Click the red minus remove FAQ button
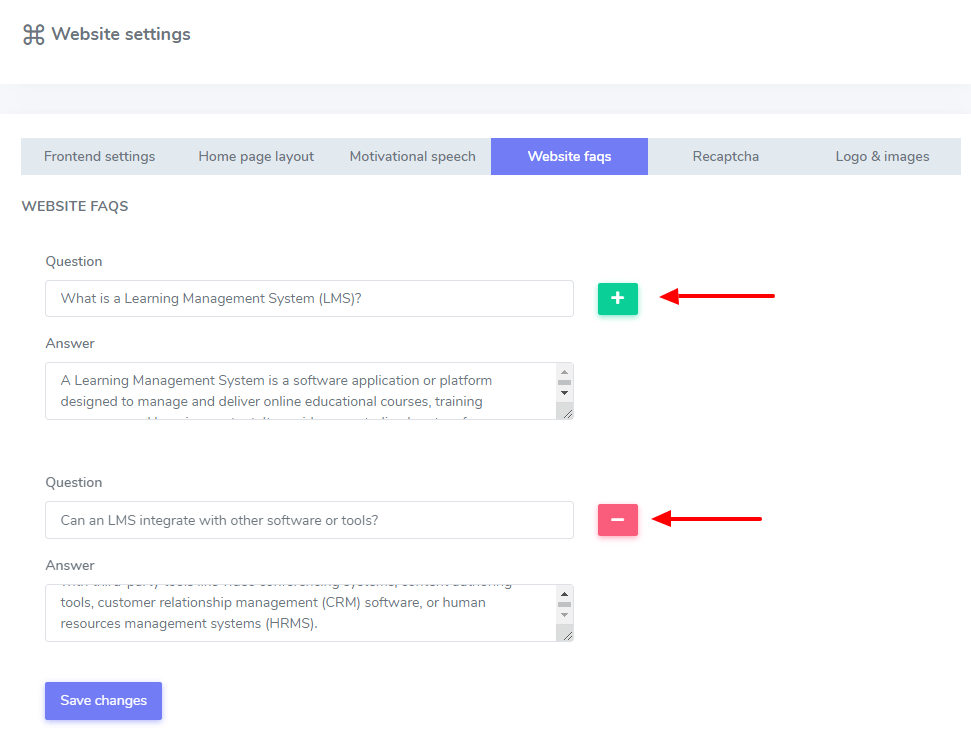 click(617, 520)
